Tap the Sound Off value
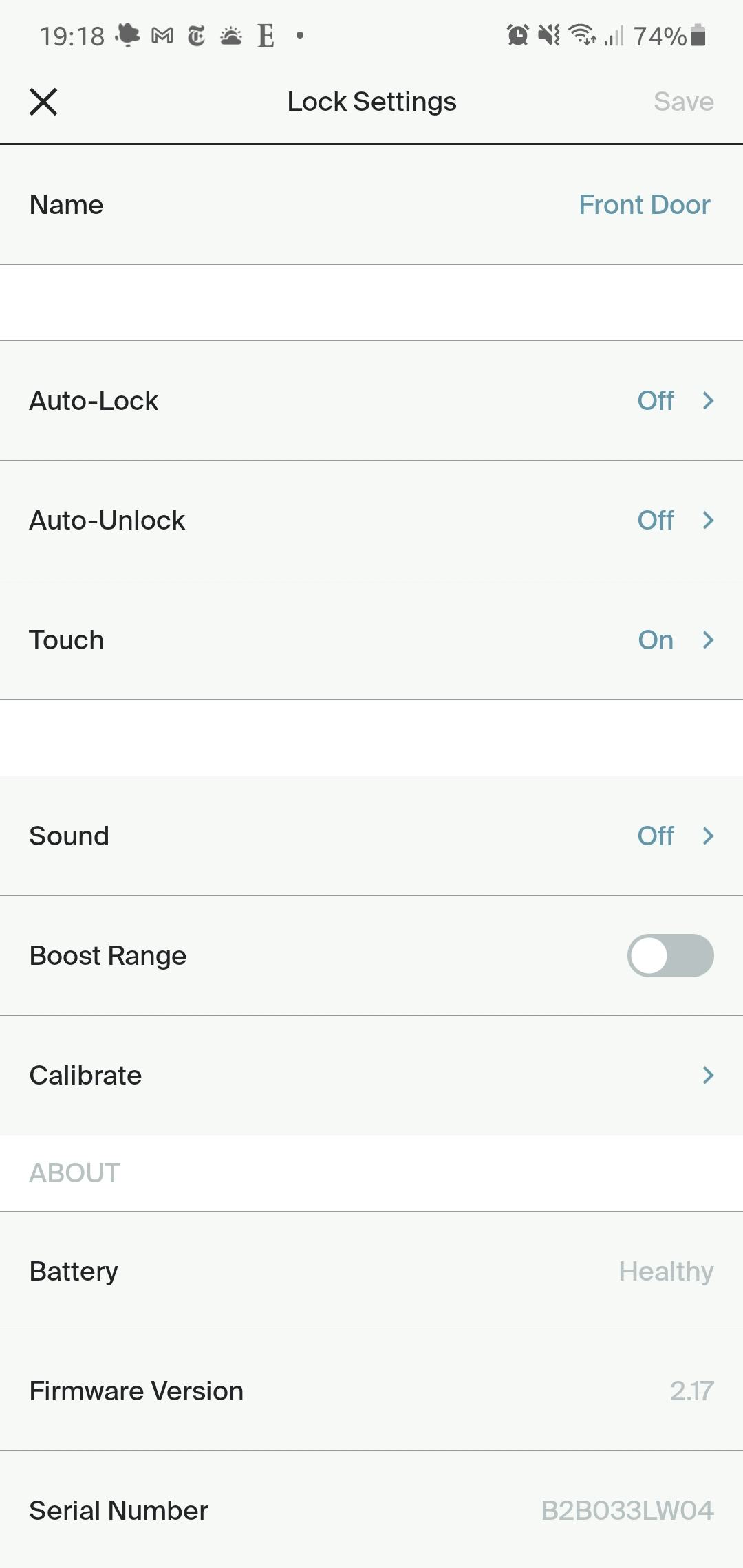 [655, 836]
